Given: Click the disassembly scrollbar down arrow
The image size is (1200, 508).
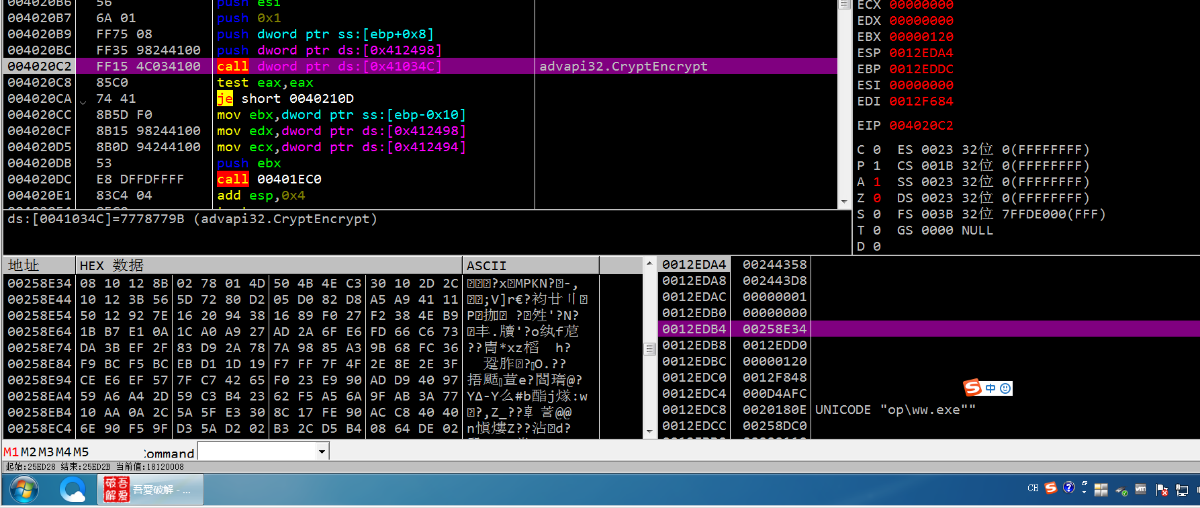Looking at the screenshot, I should point(845,201).
